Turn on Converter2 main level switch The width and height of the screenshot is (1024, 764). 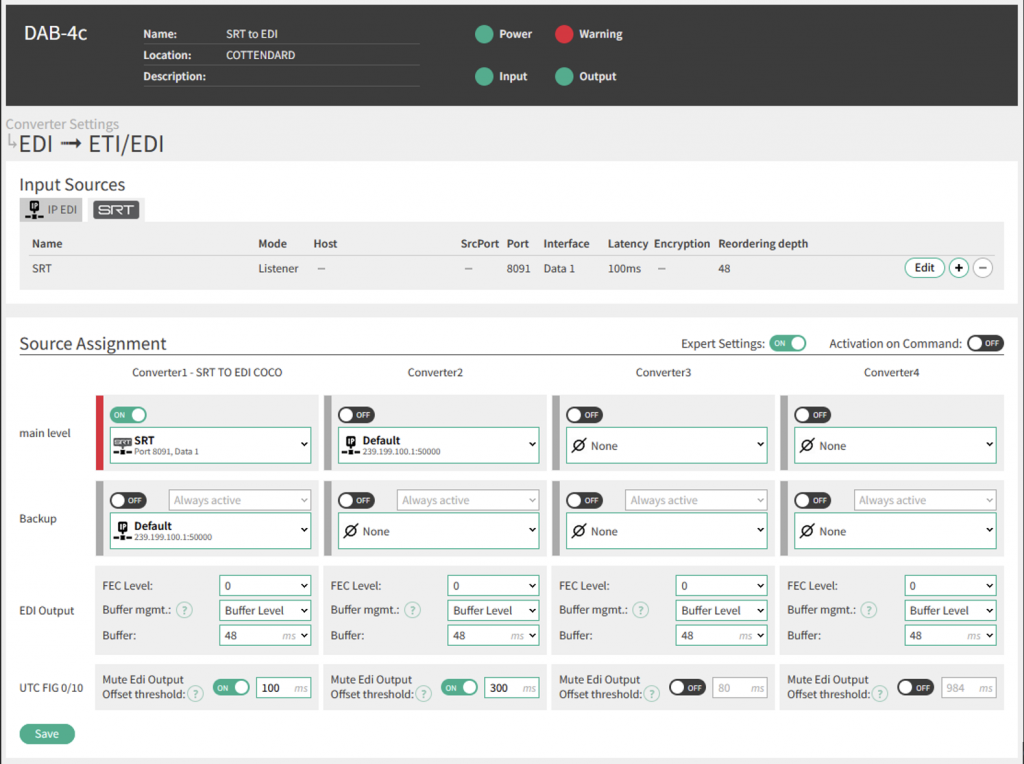pos(357,415)
